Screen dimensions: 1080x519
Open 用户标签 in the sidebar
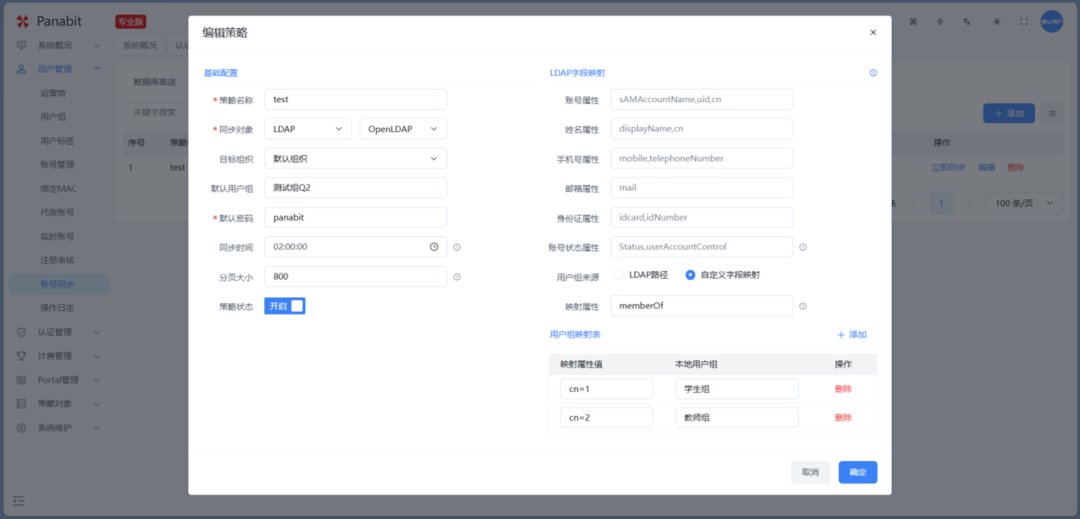pos(59,140)
